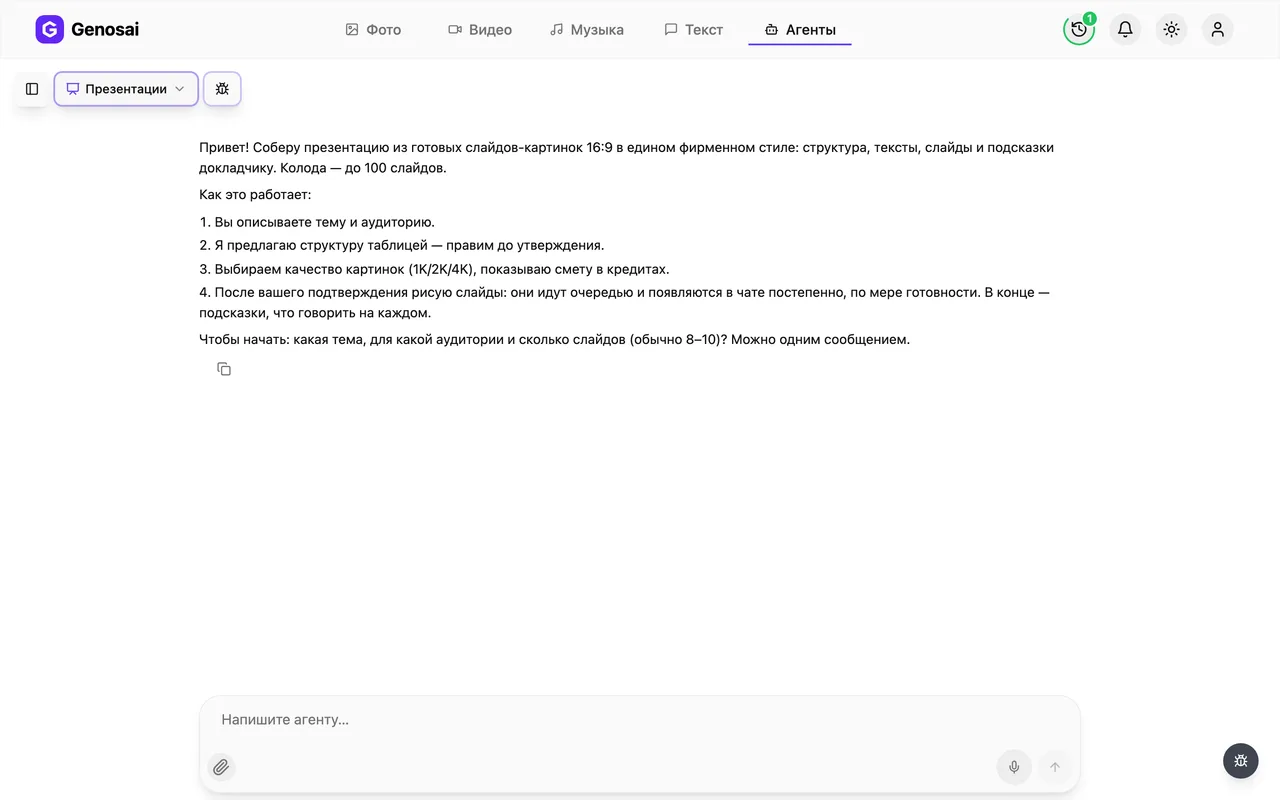Viewport: 1280px width, 800px height.
Task: Focus the Напишите агенту input field
Action: point(640,720)
